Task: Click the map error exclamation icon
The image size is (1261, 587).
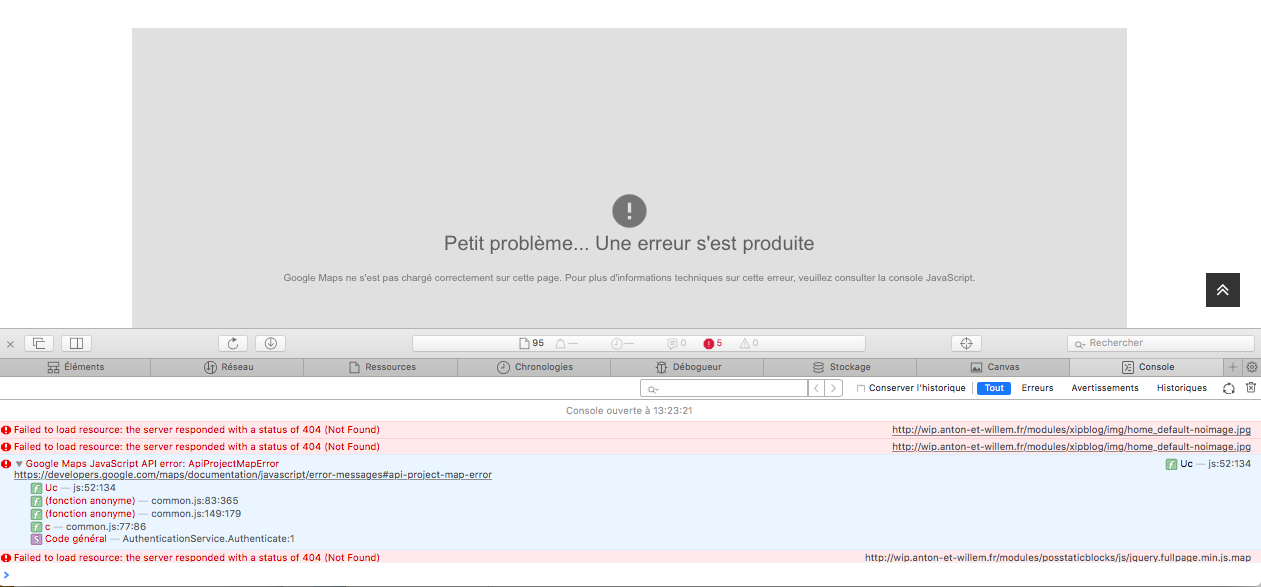Action: pyautogui.click(x=629, y=211)
